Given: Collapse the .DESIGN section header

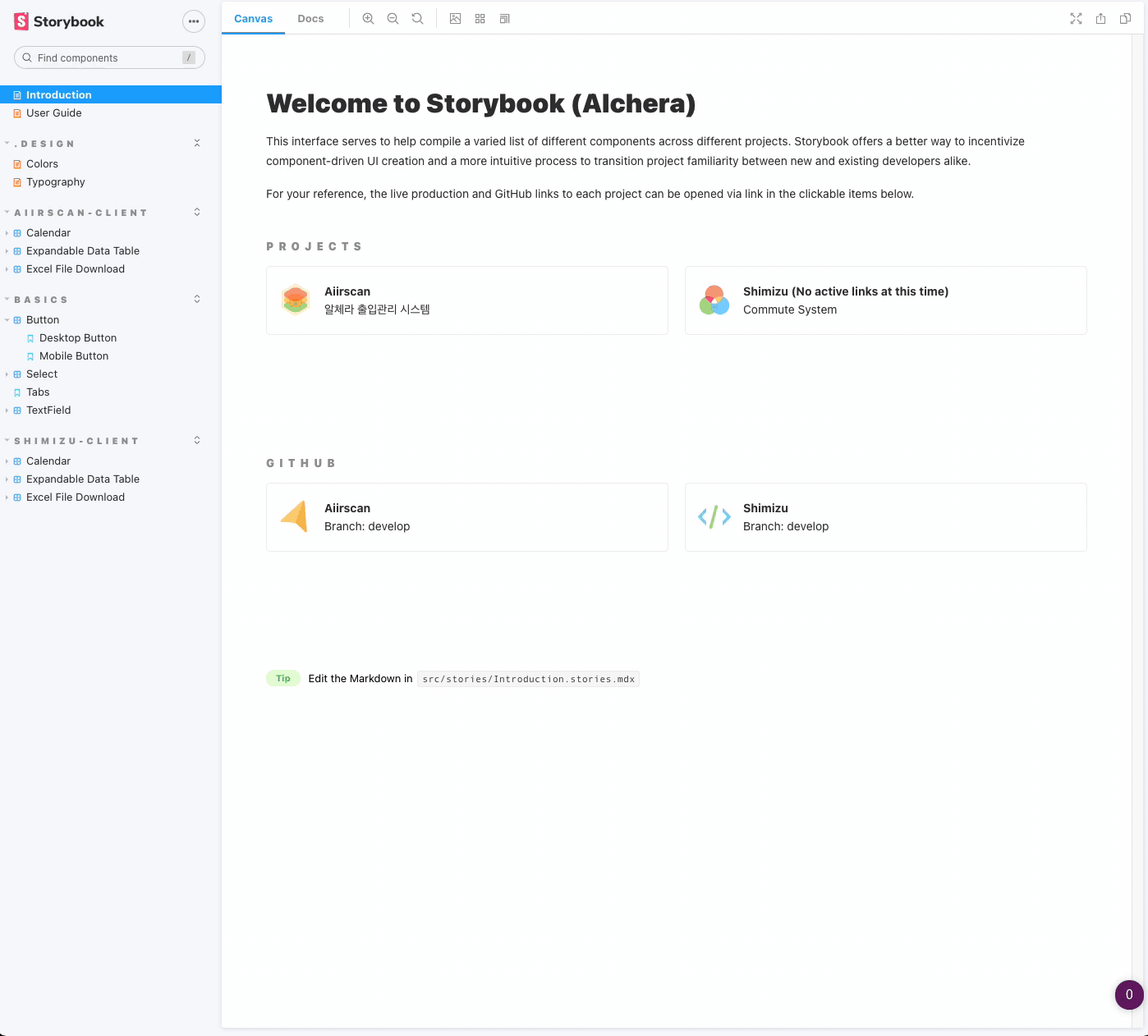Looking at the screenshot, I should (x=44, y=144).
